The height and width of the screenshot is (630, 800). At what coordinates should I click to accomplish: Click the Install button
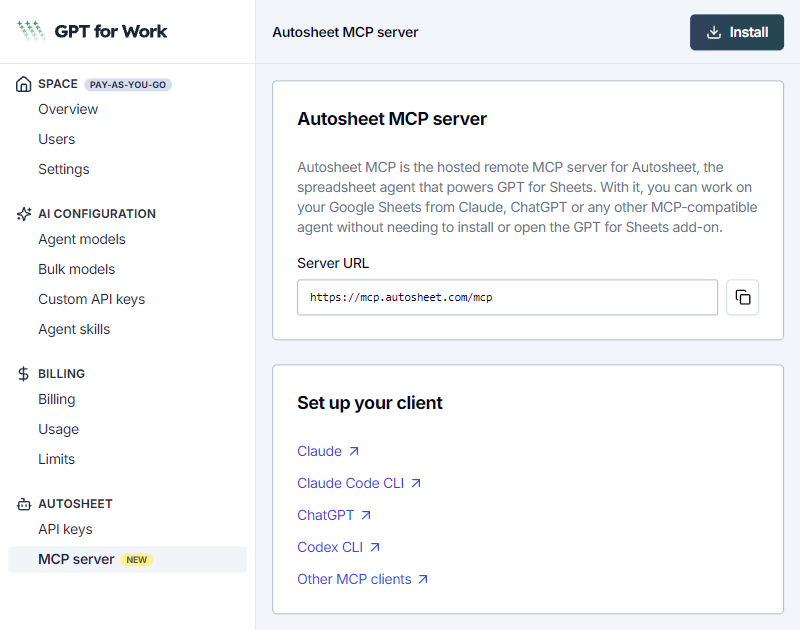[x=737, y=32]
